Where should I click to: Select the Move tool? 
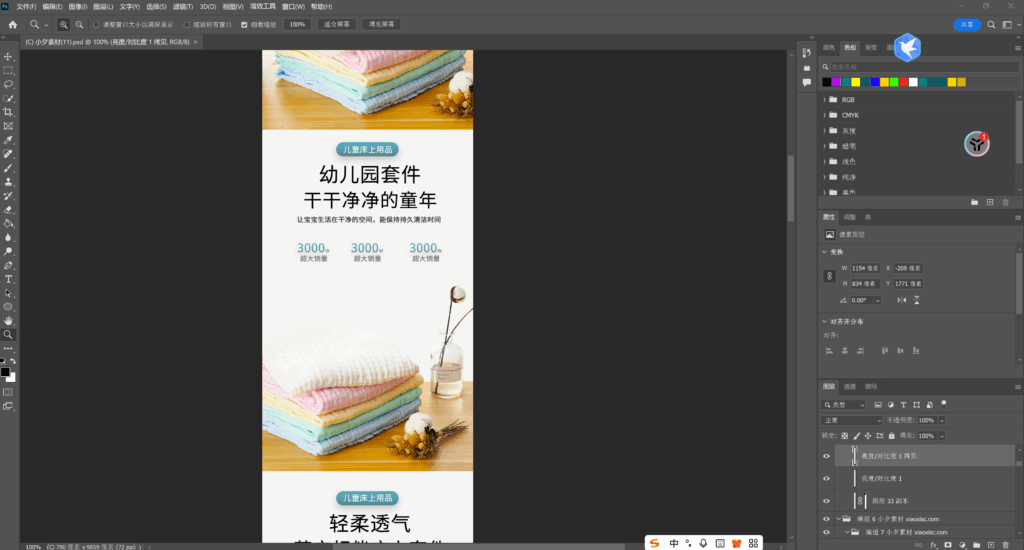(8, 57)
